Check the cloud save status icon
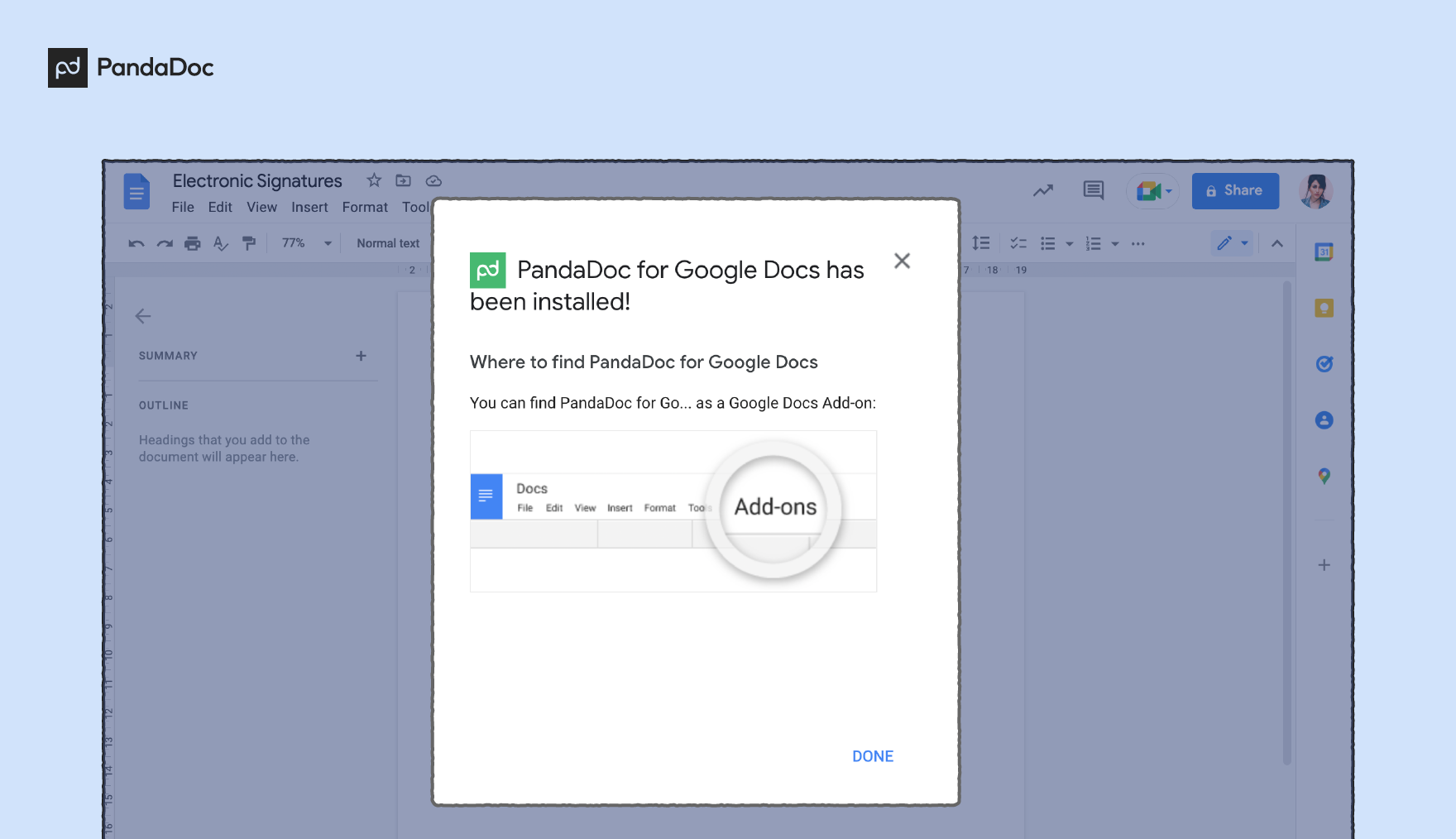This screenshot has height=839, width=1456. click(433, 180)
